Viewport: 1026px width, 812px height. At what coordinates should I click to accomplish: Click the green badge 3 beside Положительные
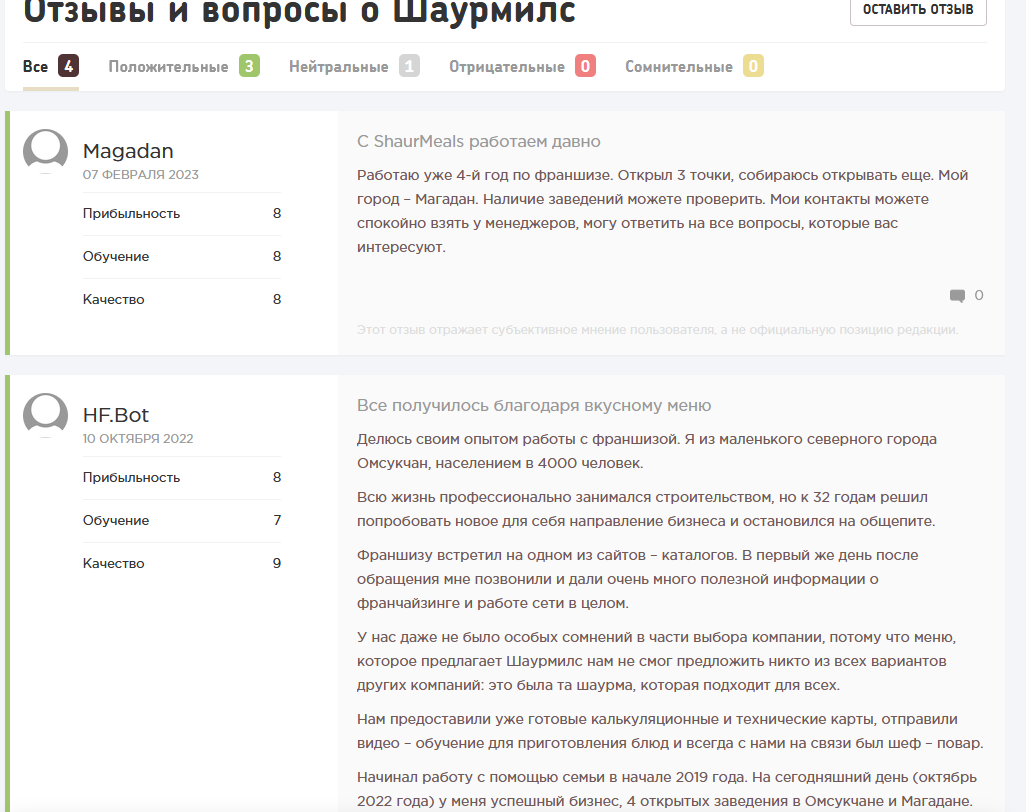point(249,66)
